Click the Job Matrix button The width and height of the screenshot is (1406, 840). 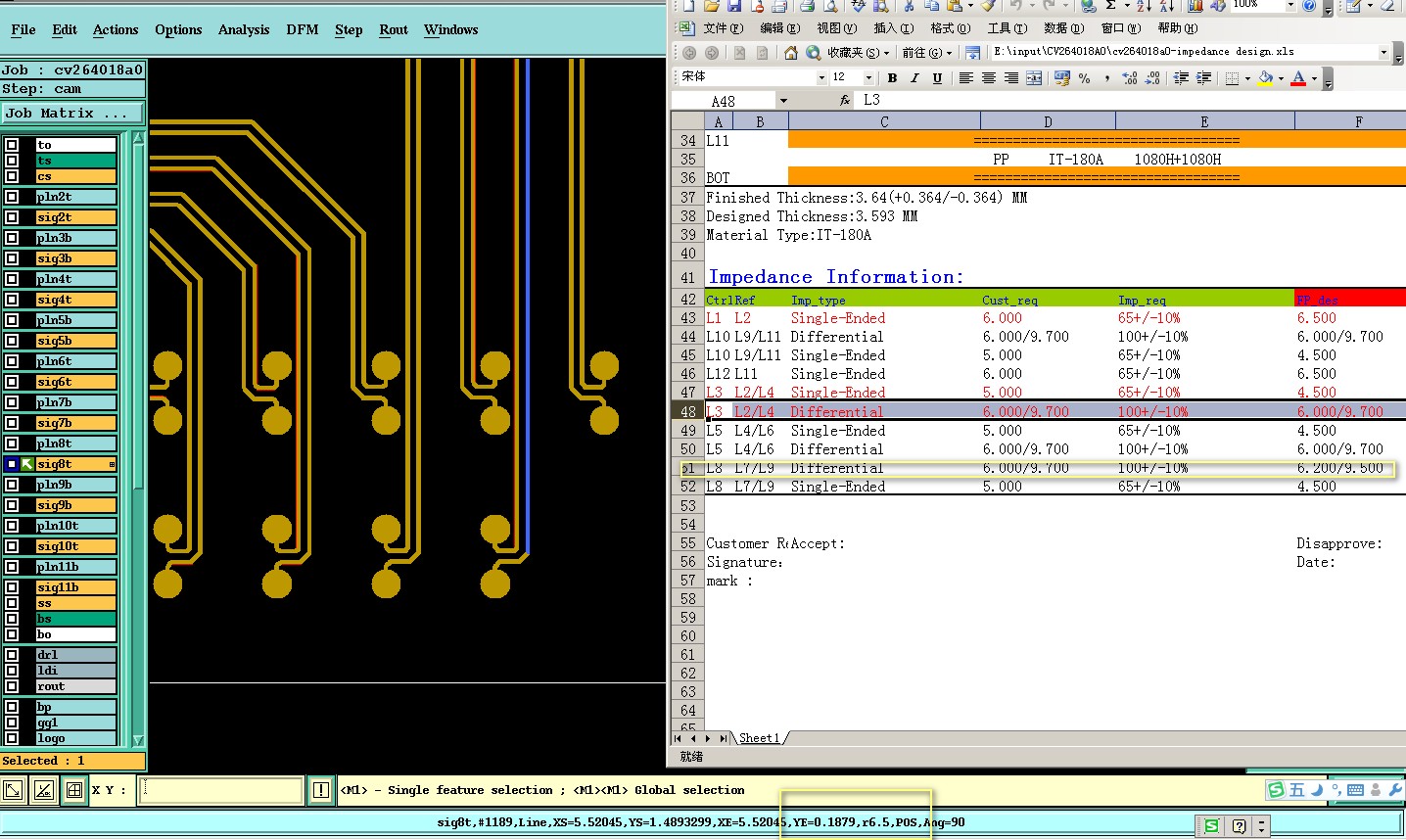(x=73, y=114)
